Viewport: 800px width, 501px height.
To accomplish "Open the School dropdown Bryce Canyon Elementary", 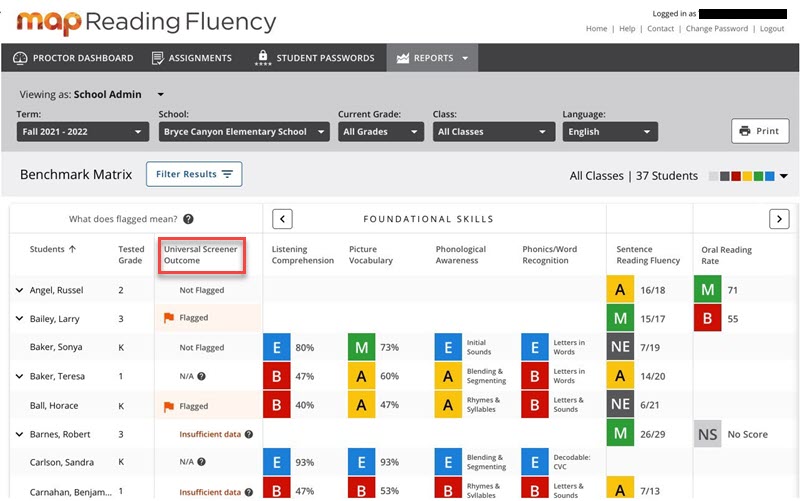I will click(243, 132).
